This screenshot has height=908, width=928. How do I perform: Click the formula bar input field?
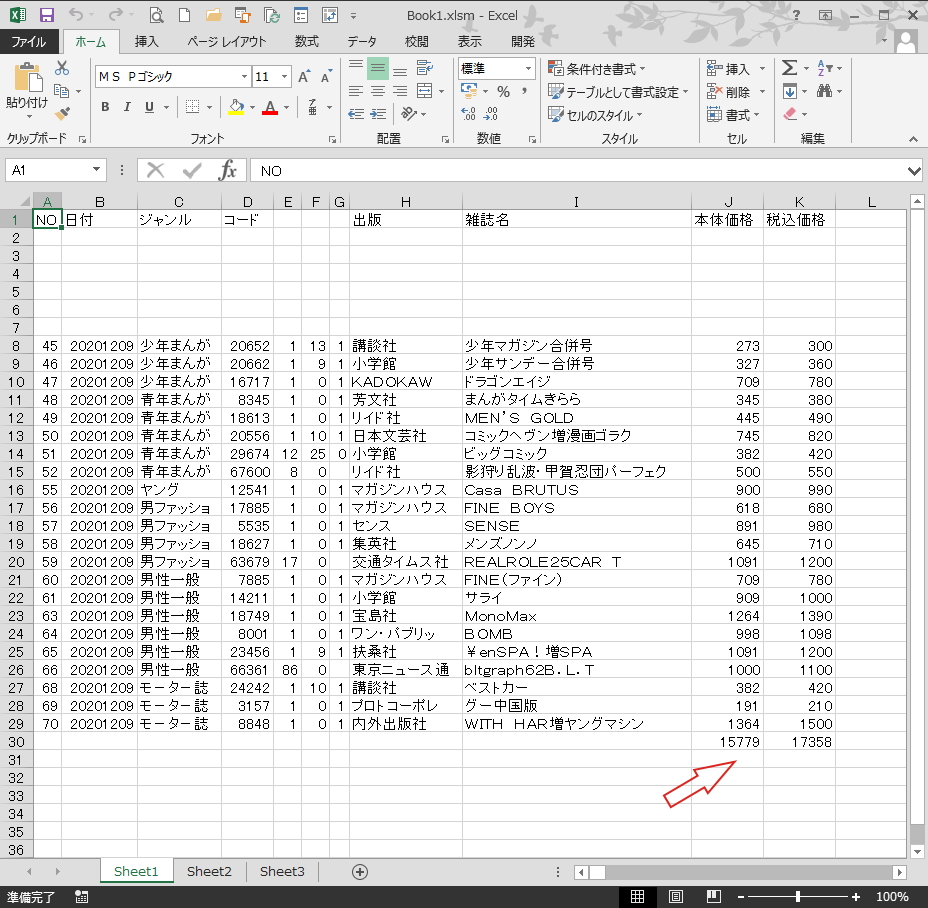click(577, 170)
